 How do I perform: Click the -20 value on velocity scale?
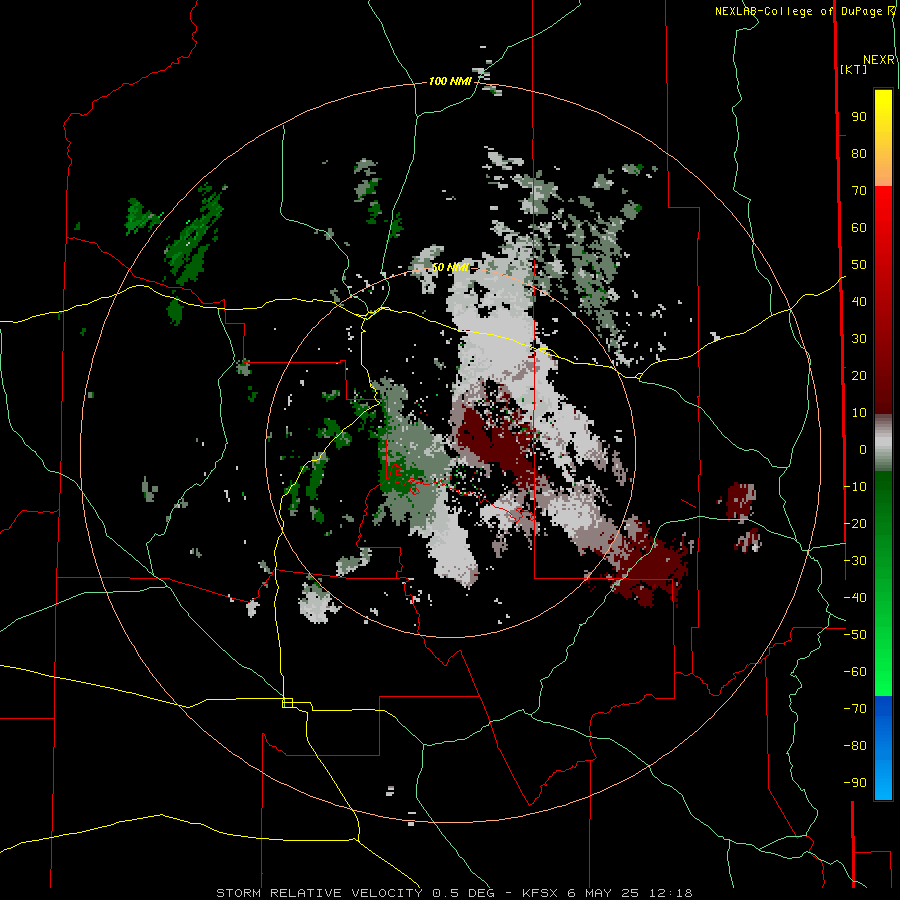coord(855,523)
